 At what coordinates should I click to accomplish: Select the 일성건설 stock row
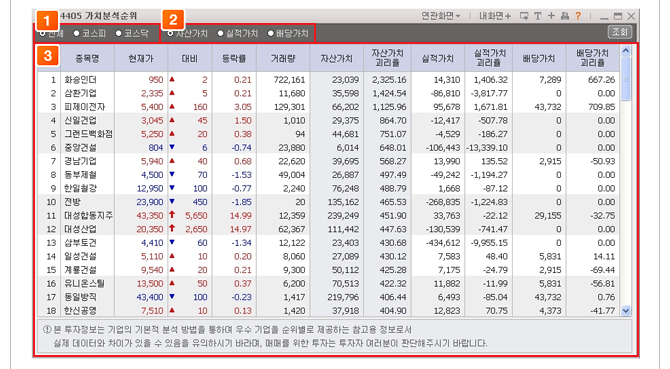[328, 256]
